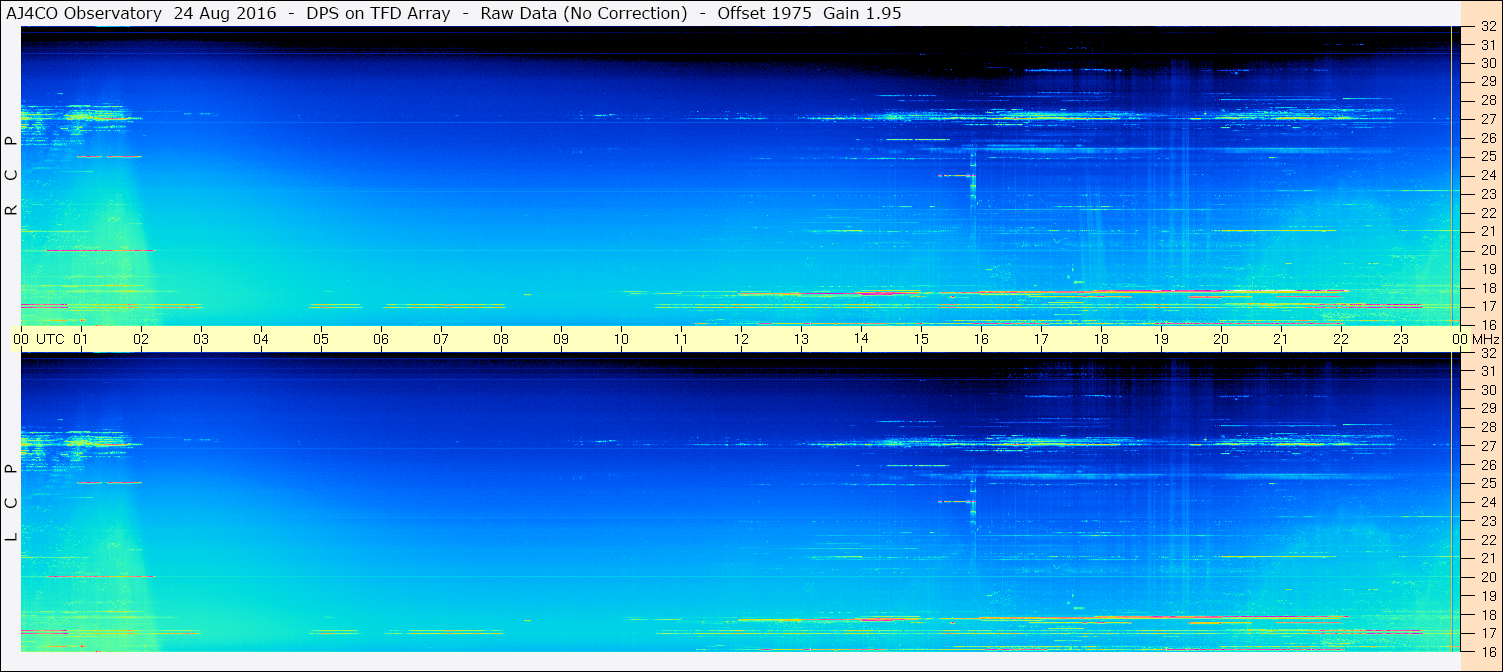Click 'DPS on TFD Array' in header
This screenshot has height=672, width=1503.
click(x=378, y=13)
